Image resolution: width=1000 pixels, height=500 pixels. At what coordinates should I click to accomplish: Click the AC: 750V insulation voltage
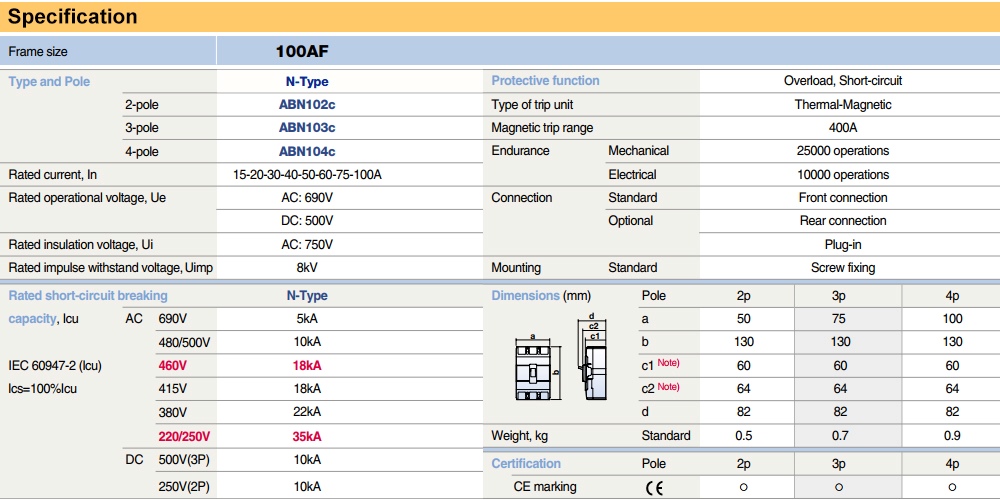307,244
